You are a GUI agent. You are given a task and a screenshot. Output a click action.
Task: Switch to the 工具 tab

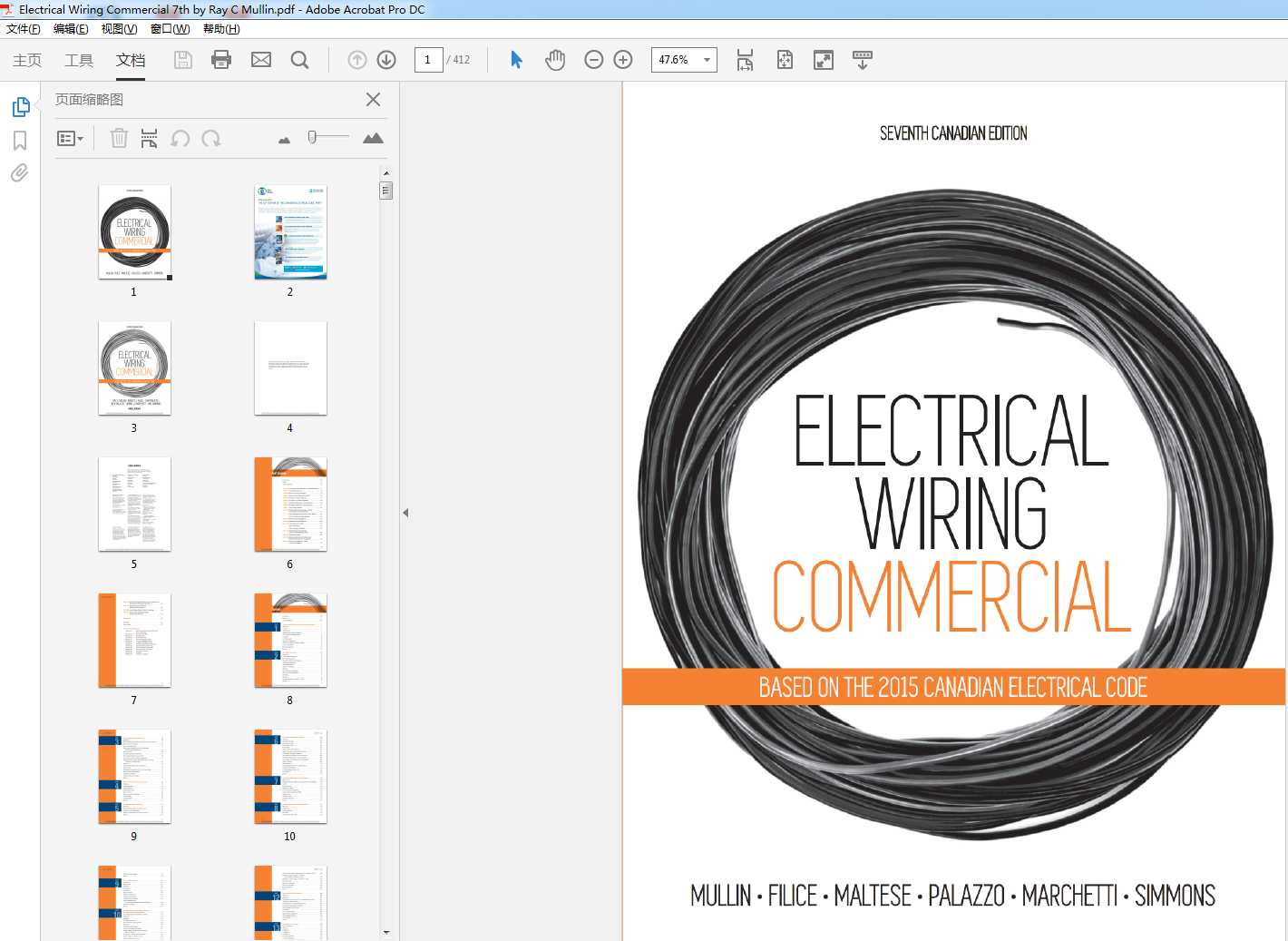coord(79,60)
